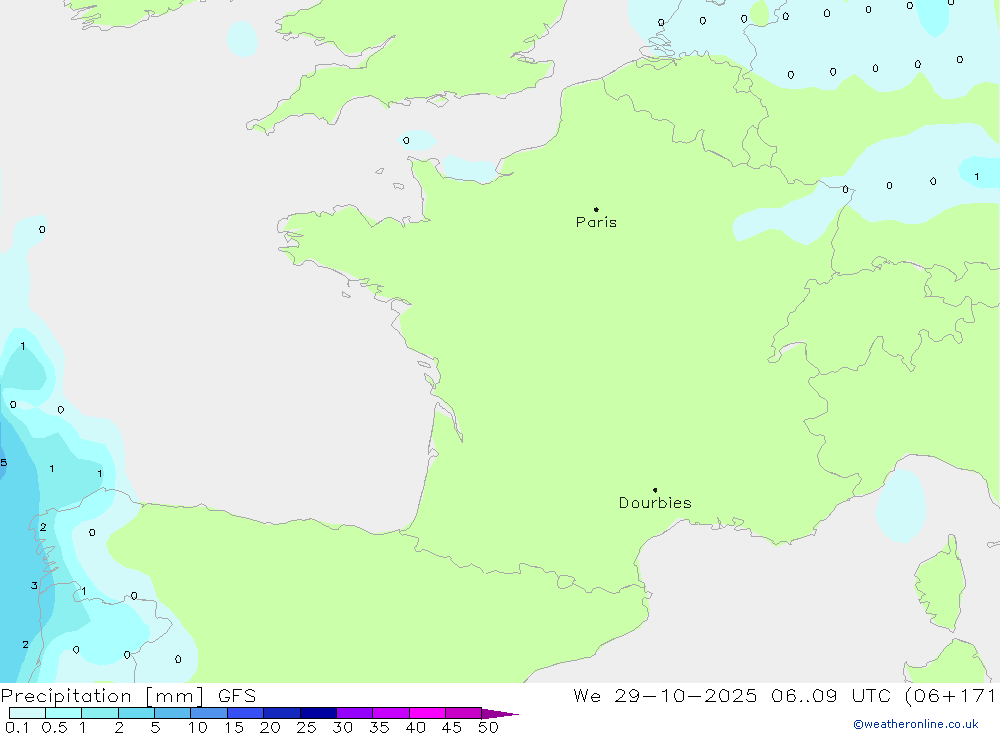
Task: Pick the blue 10–15 mm legend swatch
Action: [x=209, y=713]
